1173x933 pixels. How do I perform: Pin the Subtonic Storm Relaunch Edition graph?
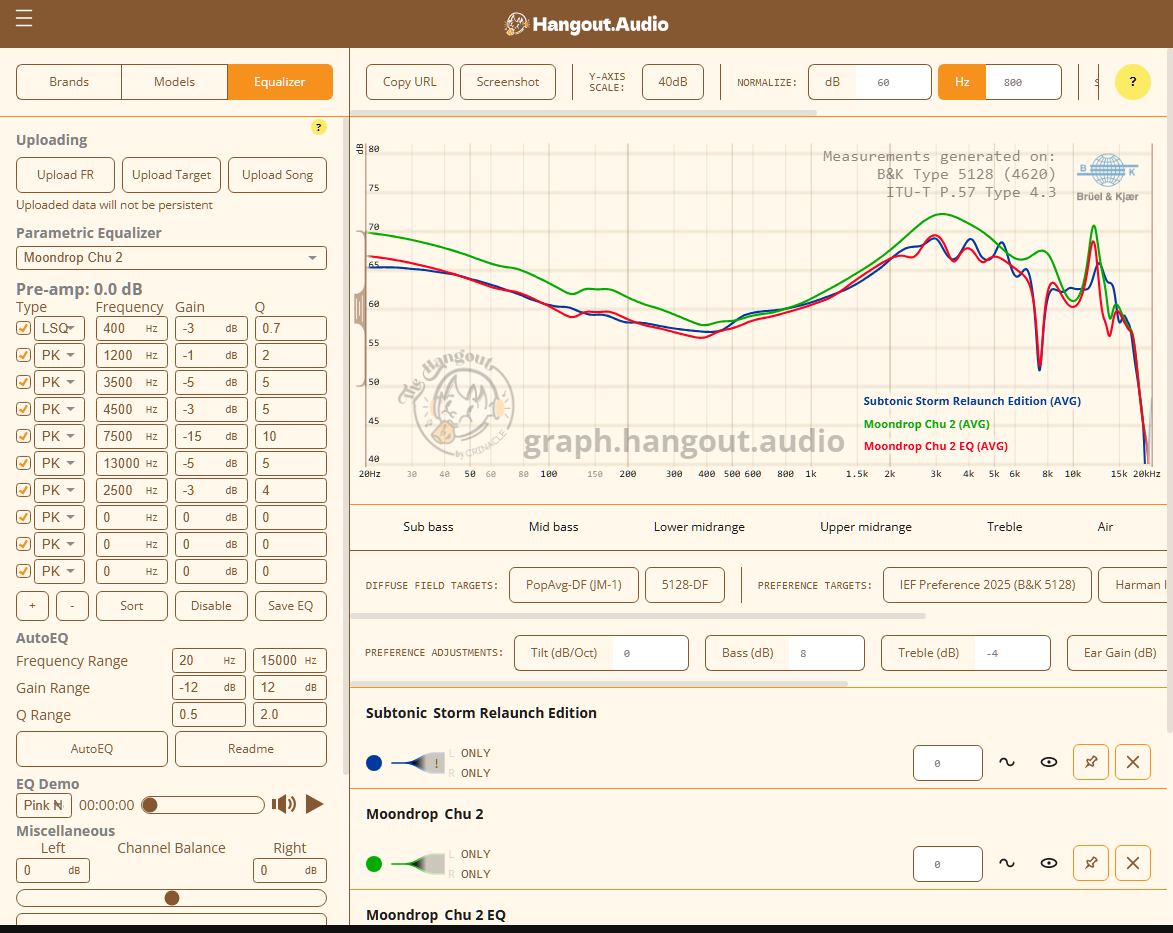point(1090,762)
